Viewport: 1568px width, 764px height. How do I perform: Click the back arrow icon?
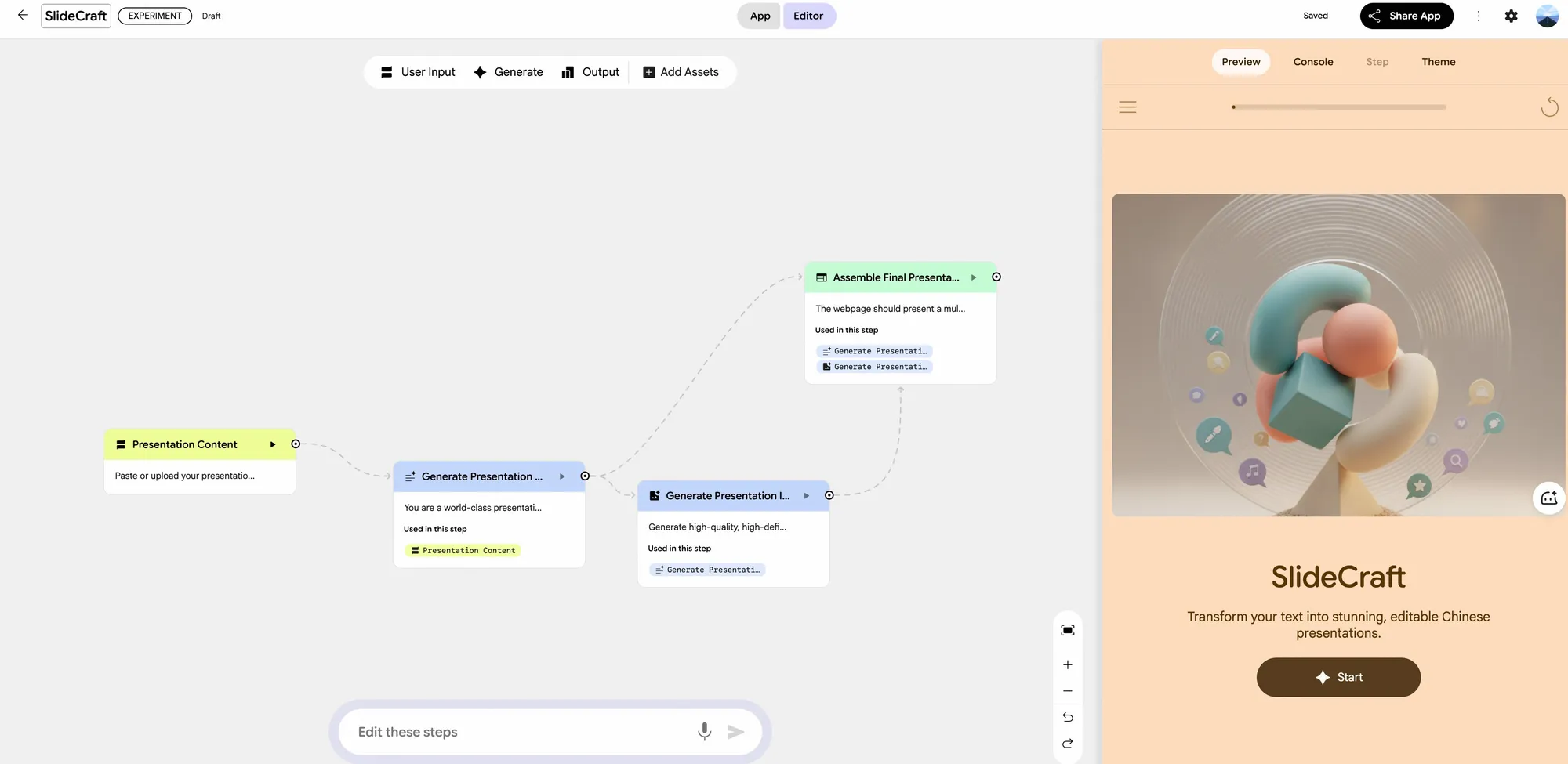[23, 15]
